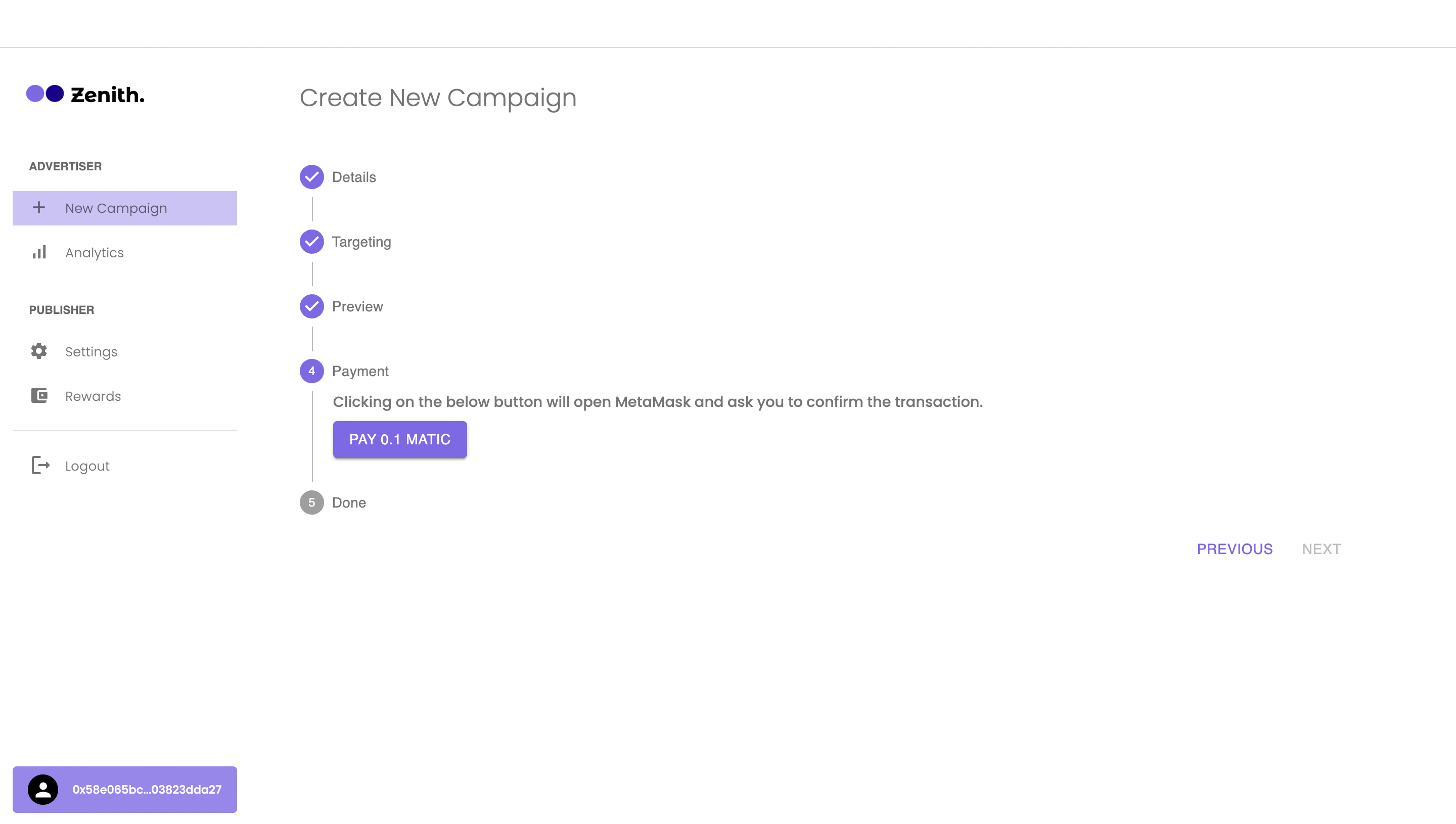
Task: Click the Payment step number 4 circle
Action: click(312, 371)
